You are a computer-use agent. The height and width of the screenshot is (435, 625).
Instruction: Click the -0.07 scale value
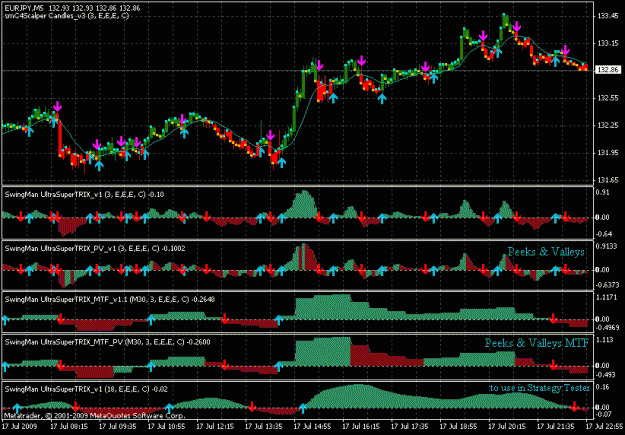click(603, 415)
